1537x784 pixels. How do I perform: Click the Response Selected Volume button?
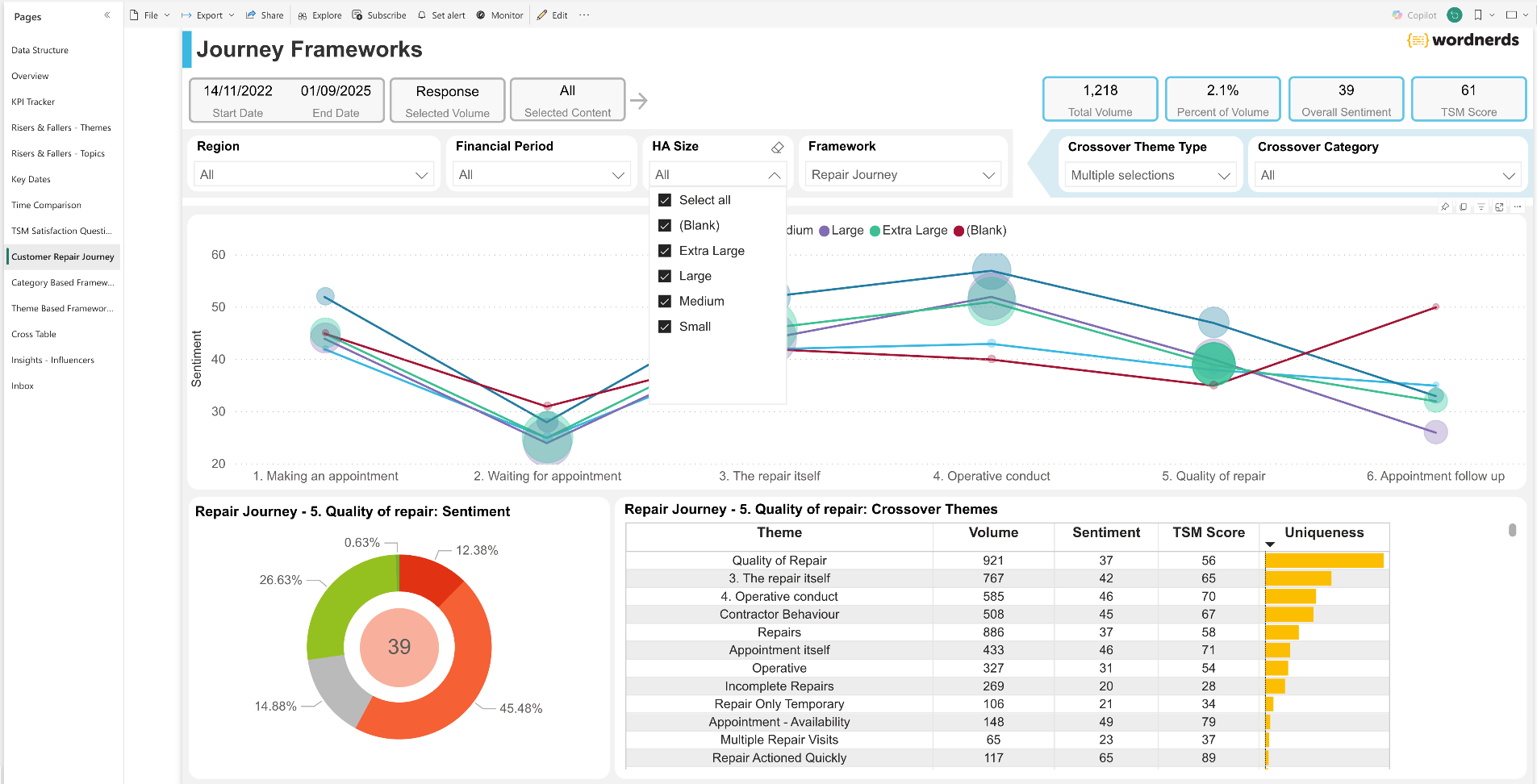coord(447,100)
